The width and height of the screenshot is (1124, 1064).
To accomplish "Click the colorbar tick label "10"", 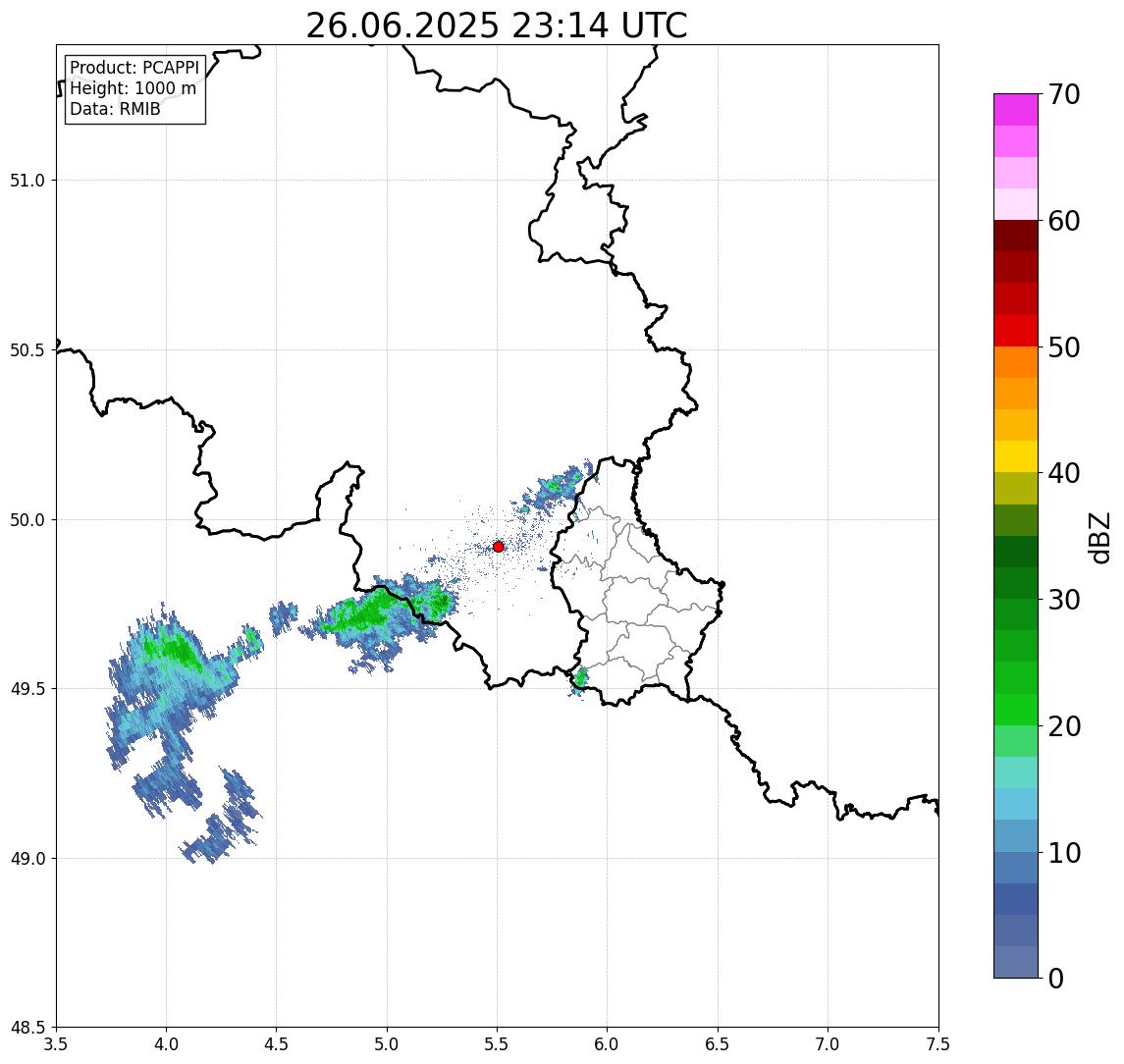I will coord(1063,853).
